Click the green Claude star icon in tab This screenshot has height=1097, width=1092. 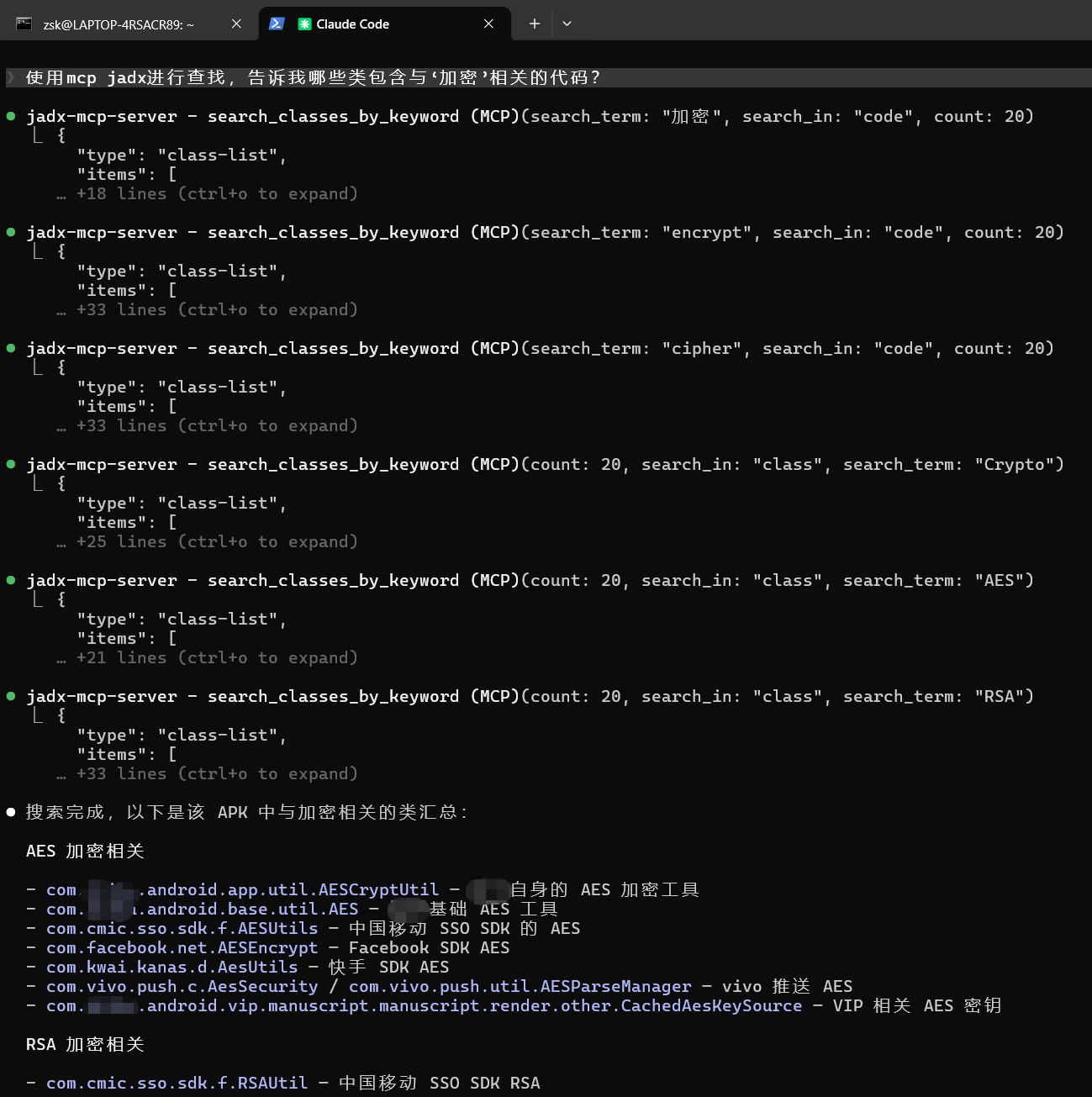(x=304, y=24)
